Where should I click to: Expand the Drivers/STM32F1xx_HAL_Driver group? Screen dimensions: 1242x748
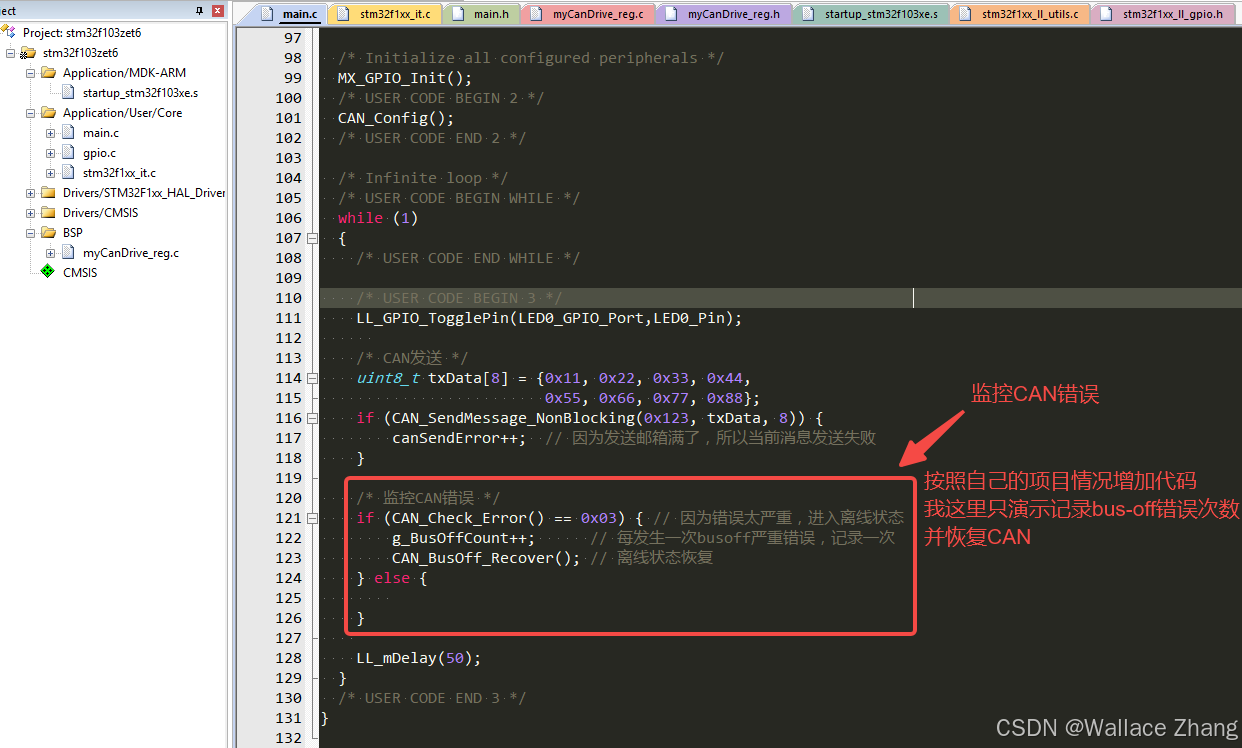(x=30, y=193)
